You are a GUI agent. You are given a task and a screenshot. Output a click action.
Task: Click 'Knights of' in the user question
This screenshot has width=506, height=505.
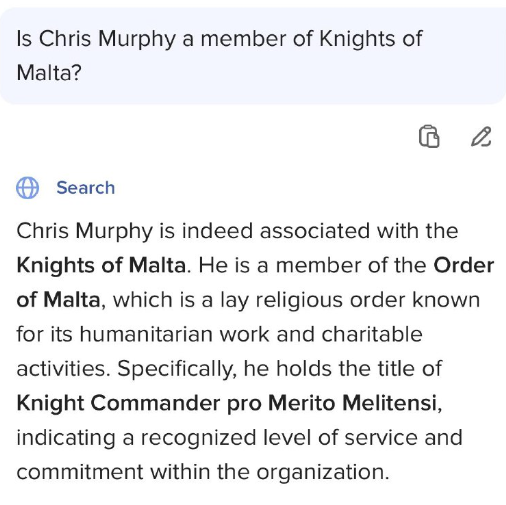click(x=371, y=39)
